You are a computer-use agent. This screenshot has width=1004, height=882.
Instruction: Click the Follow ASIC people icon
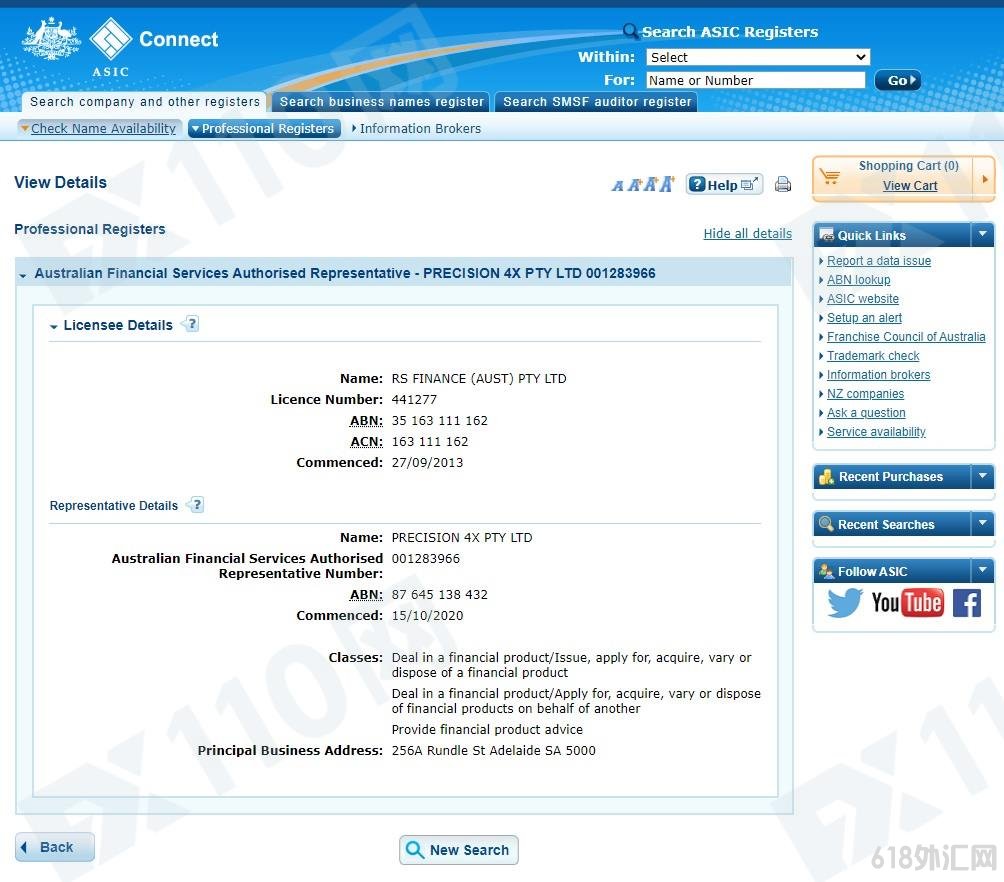[827, 571]
